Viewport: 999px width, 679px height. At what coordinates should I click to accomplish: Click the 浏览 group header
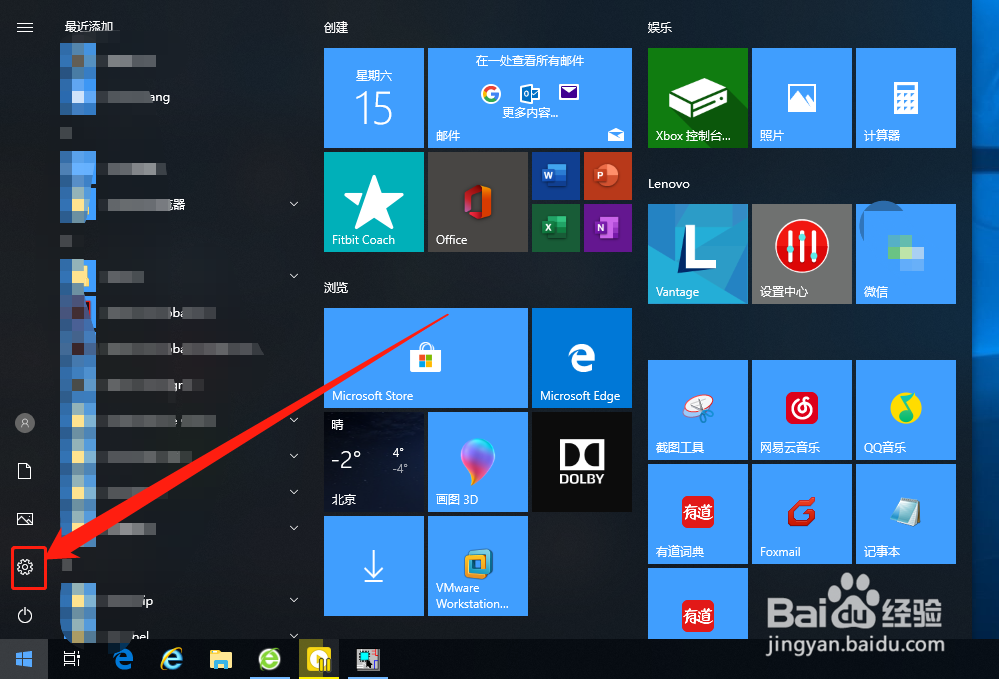(336, 287)
